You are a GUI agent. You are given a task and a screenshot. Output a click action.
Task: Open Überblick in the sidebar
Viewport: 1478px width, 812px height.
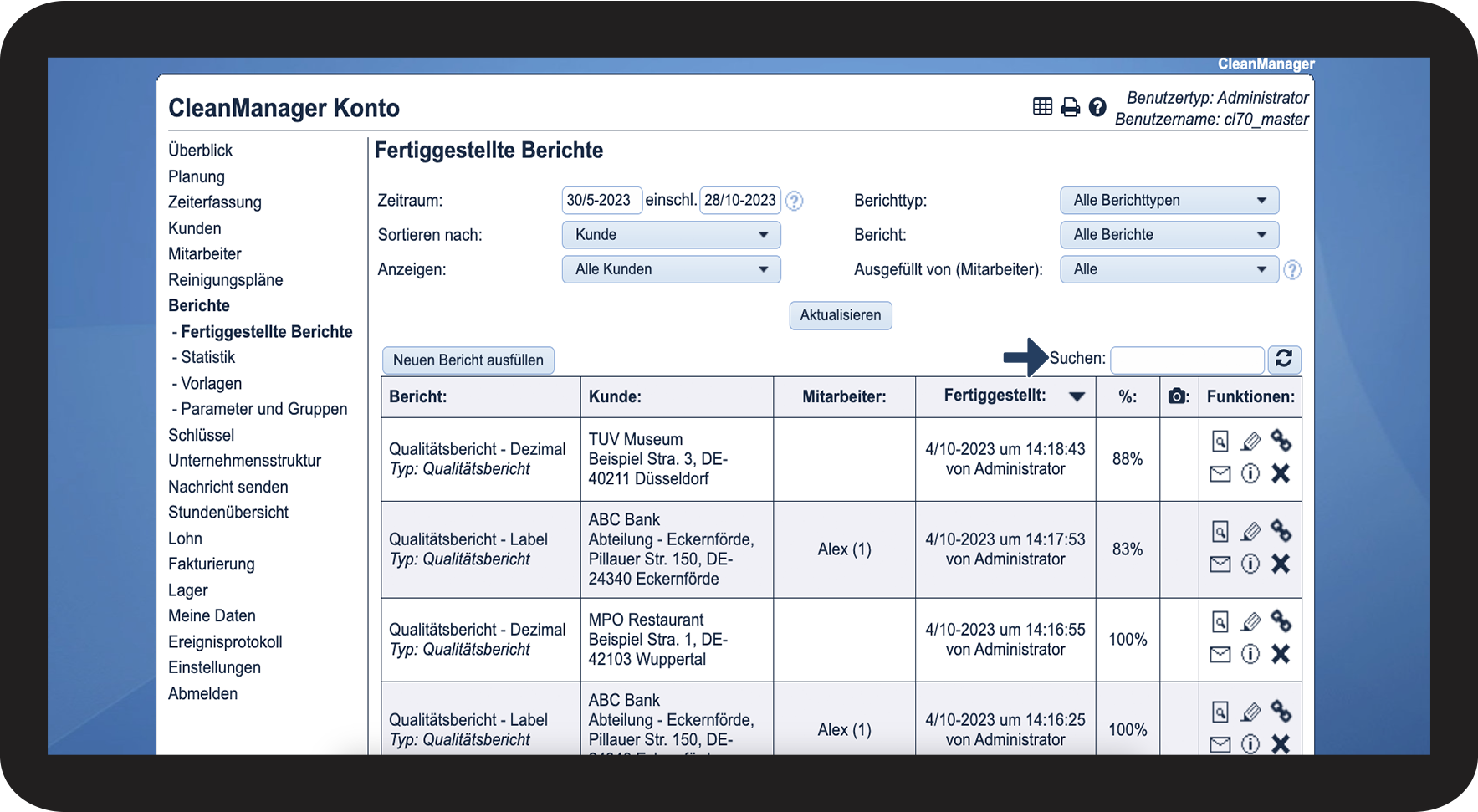pos(201,151)
